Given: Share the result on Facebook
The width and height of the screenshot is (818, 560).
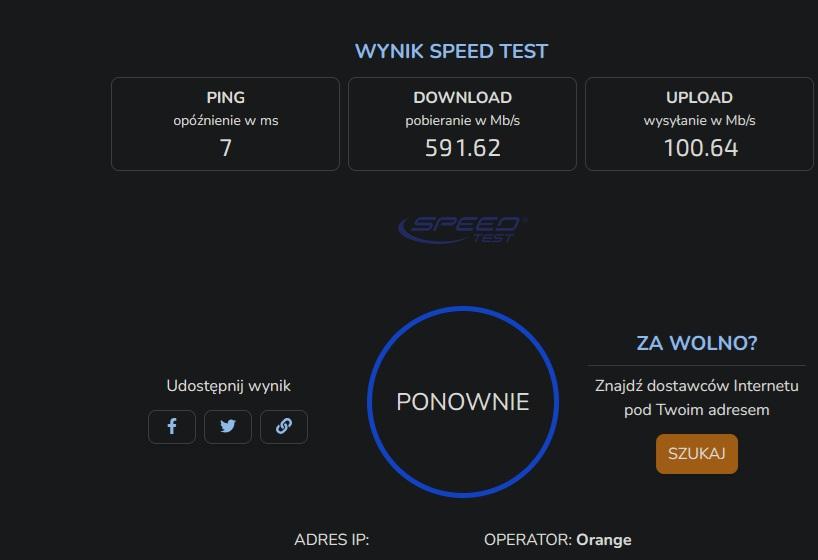Looking at the screenshot, I should [172, 427].
